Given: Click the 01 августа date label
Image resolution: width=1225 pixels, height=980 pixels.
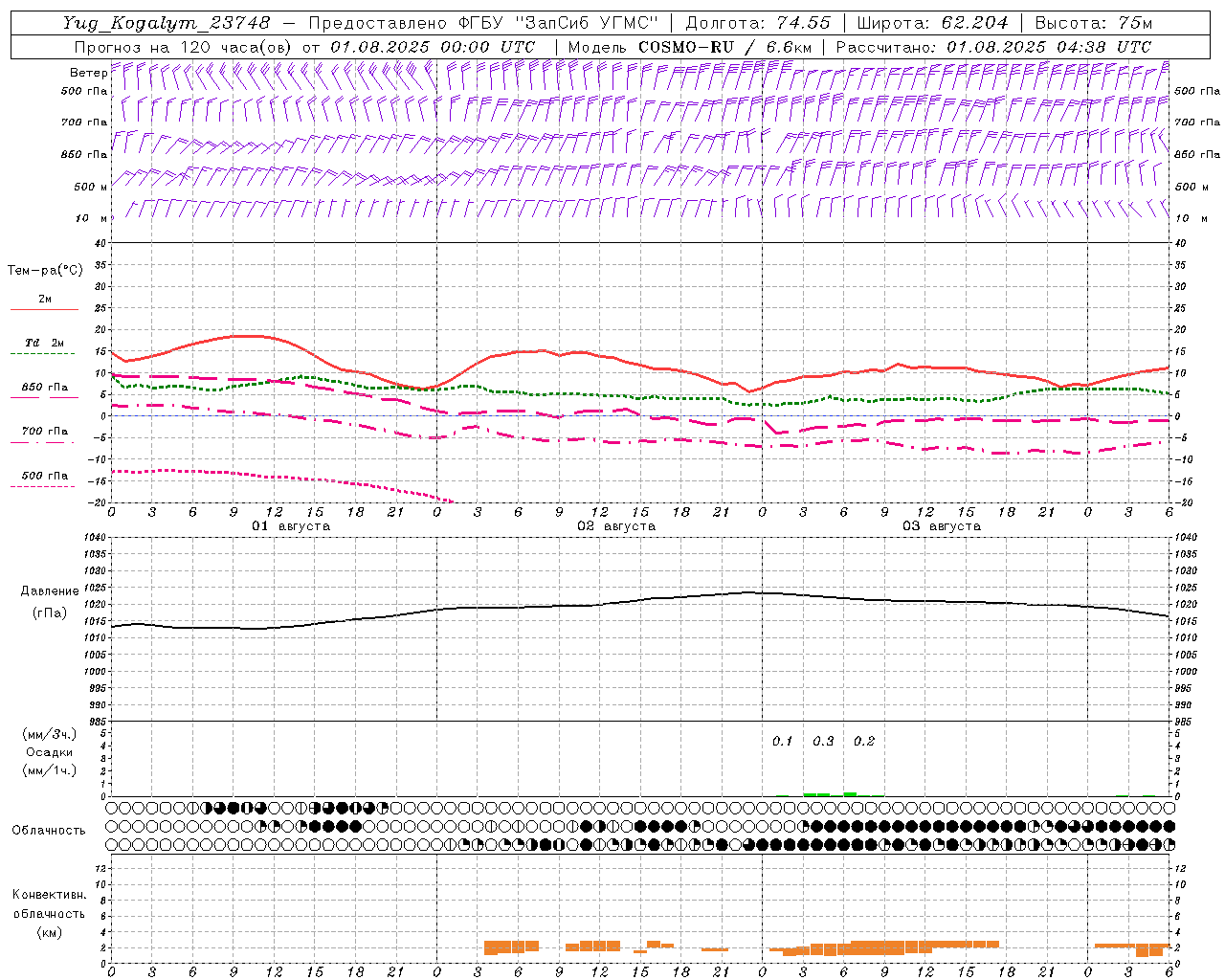Looking at the screenshot, I should point(291,525).
